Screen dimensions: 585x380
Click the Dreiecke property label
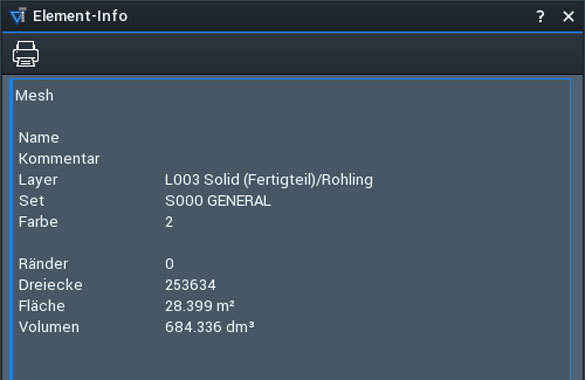50,285
